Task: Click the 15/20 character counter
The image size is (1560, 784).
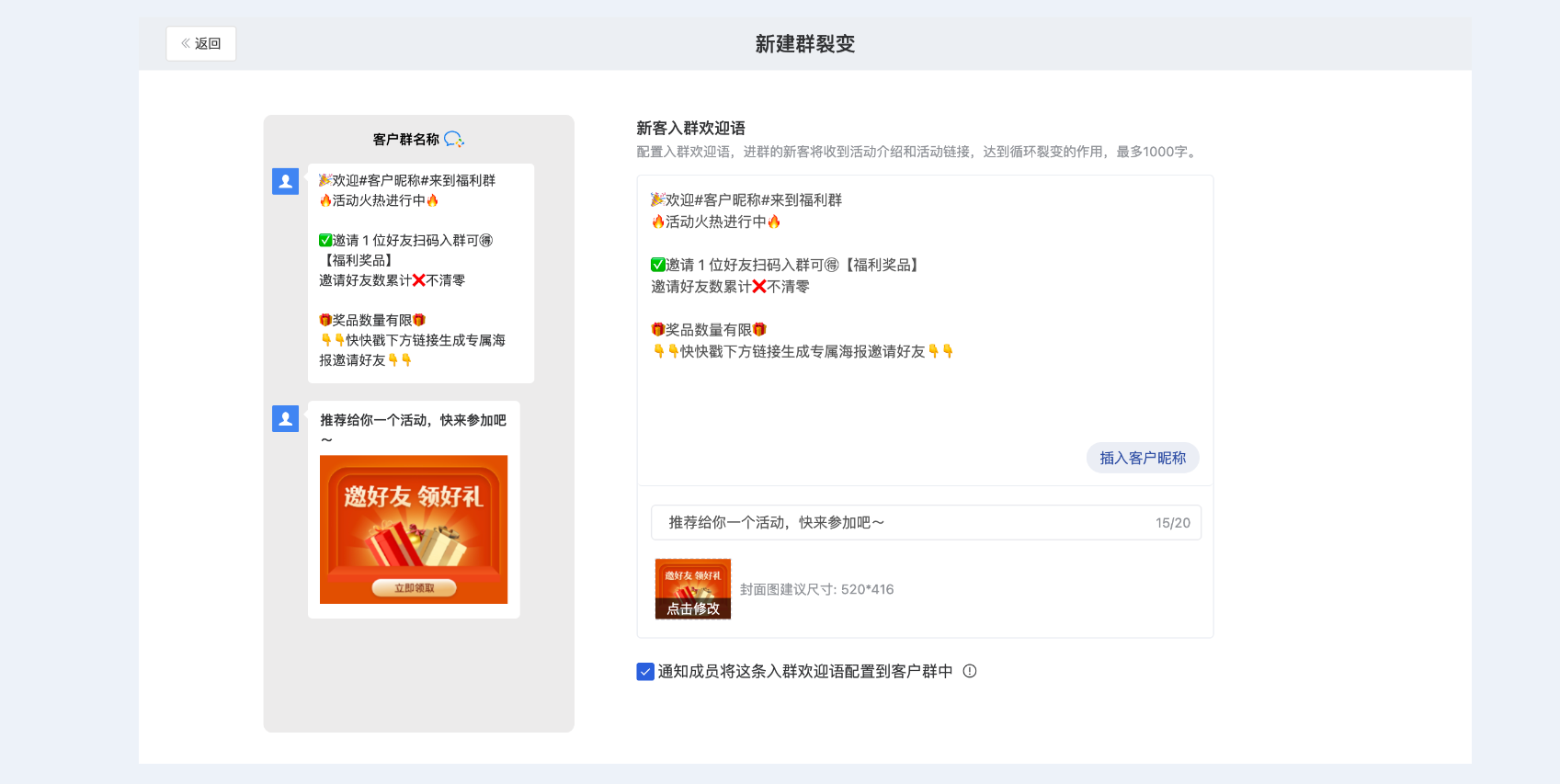Action: pos(1173,523)
